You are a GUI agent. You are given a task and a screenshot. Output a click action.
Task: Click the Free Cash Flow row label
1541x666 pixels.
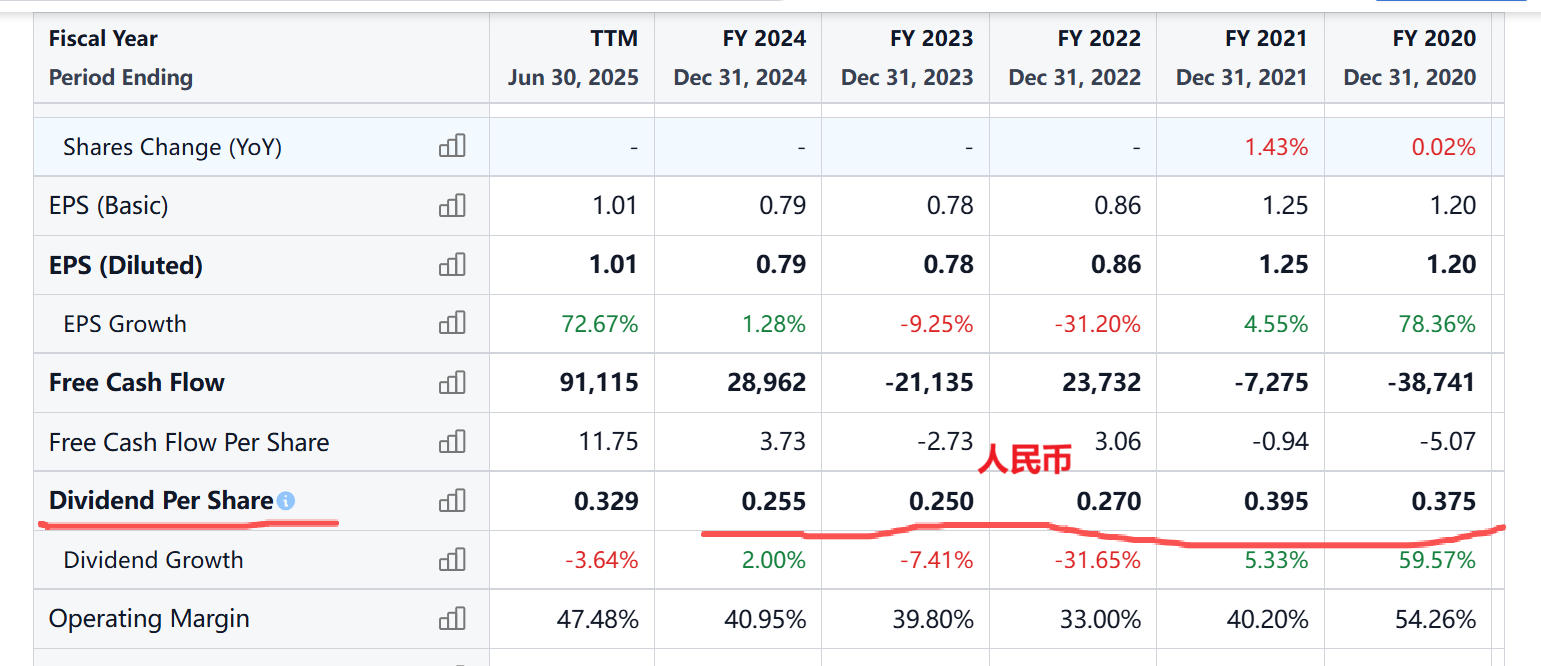coord(137,382)
